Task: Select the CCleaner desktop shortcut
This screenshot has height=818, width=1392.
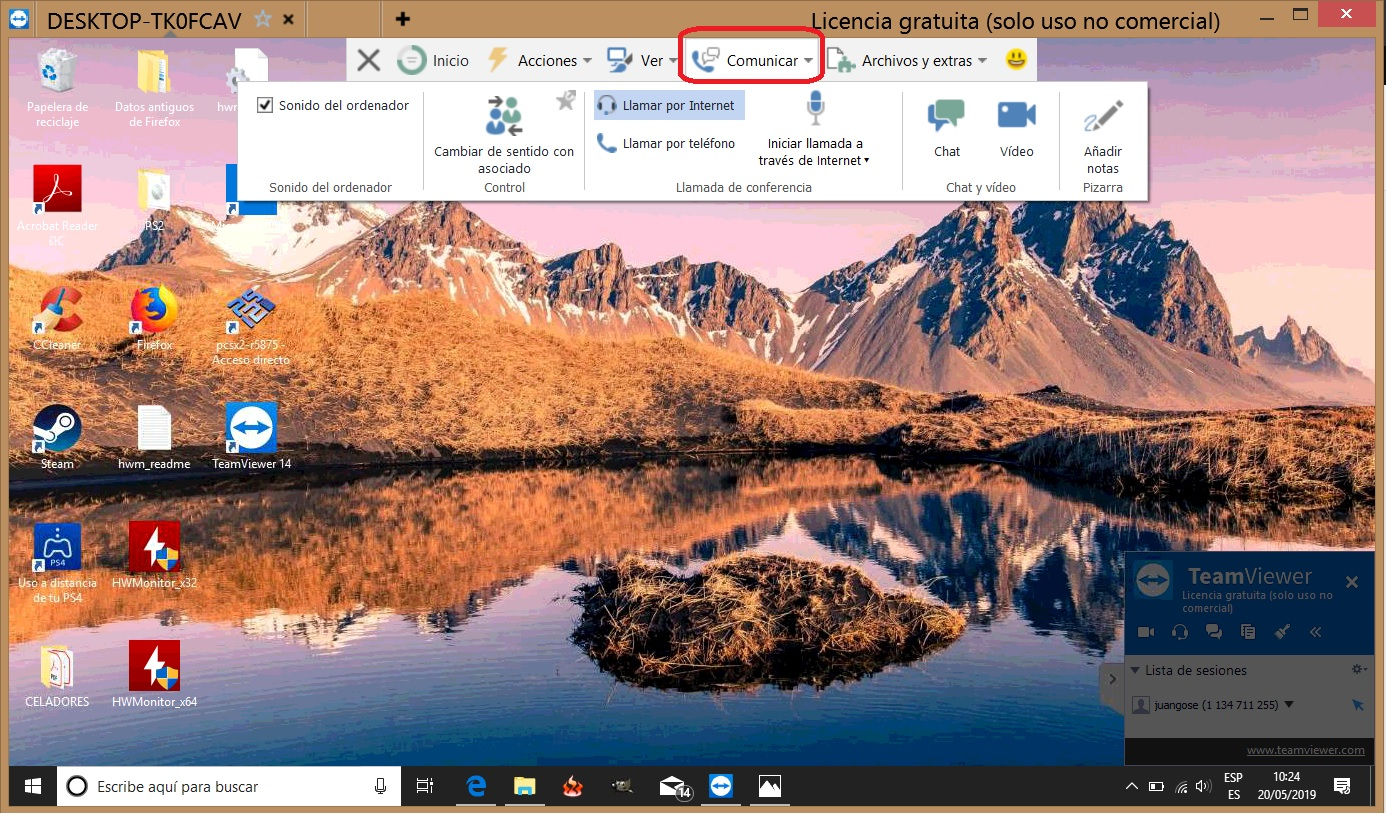Action: (x=57, y=319)
